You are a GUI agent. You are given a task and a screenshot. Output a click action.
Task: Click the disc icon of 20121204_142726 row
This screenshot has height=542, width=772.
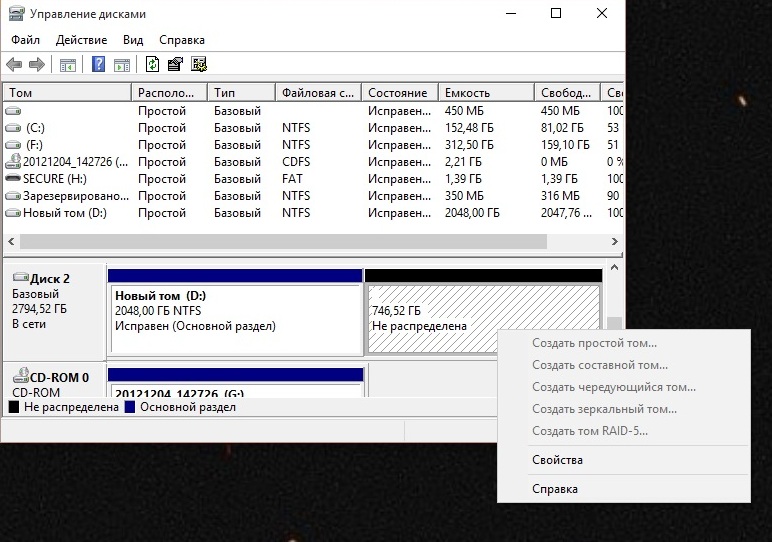point(13,161)
